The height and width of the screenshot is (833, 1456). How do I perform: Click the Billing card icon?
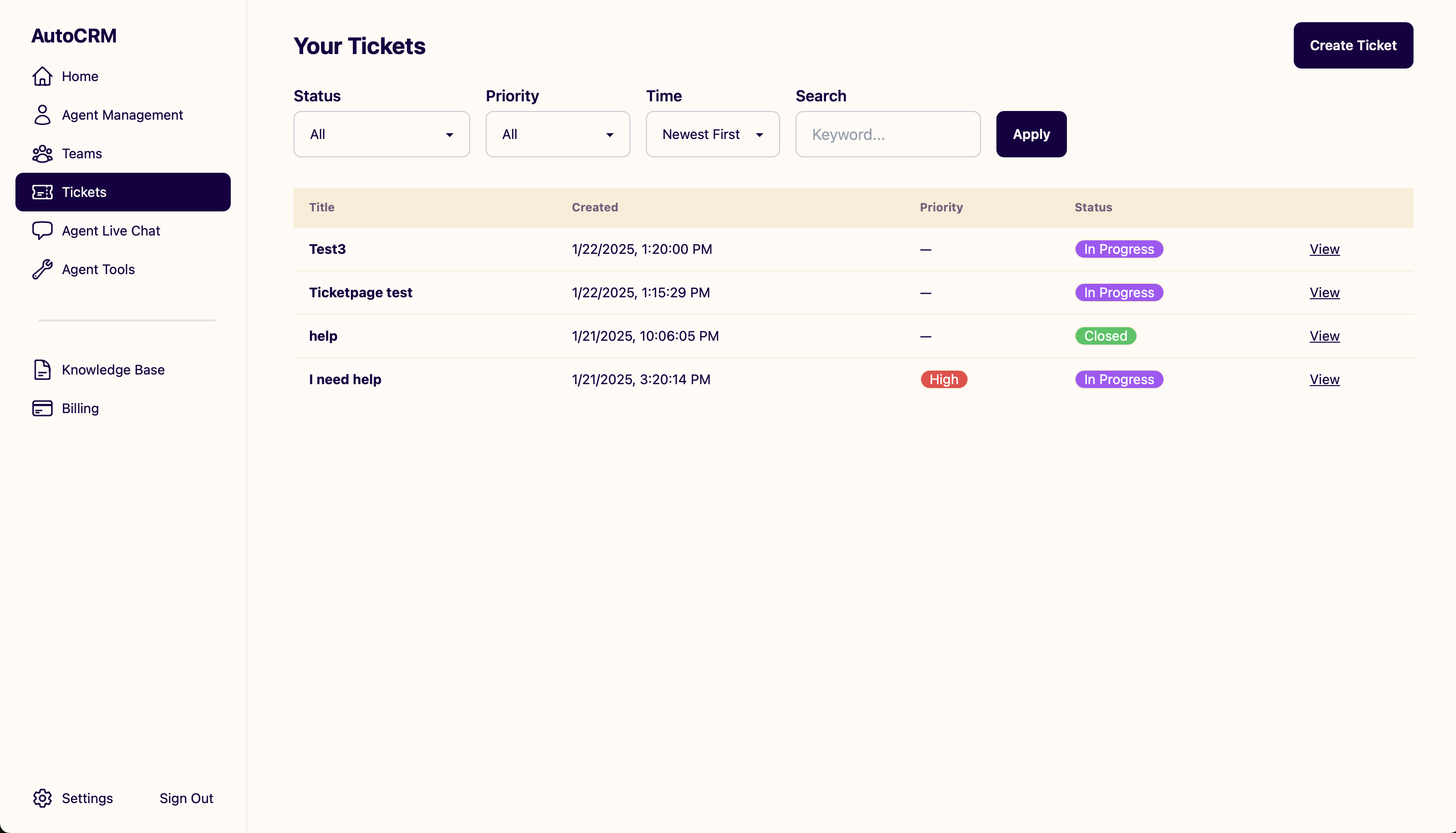42,408
